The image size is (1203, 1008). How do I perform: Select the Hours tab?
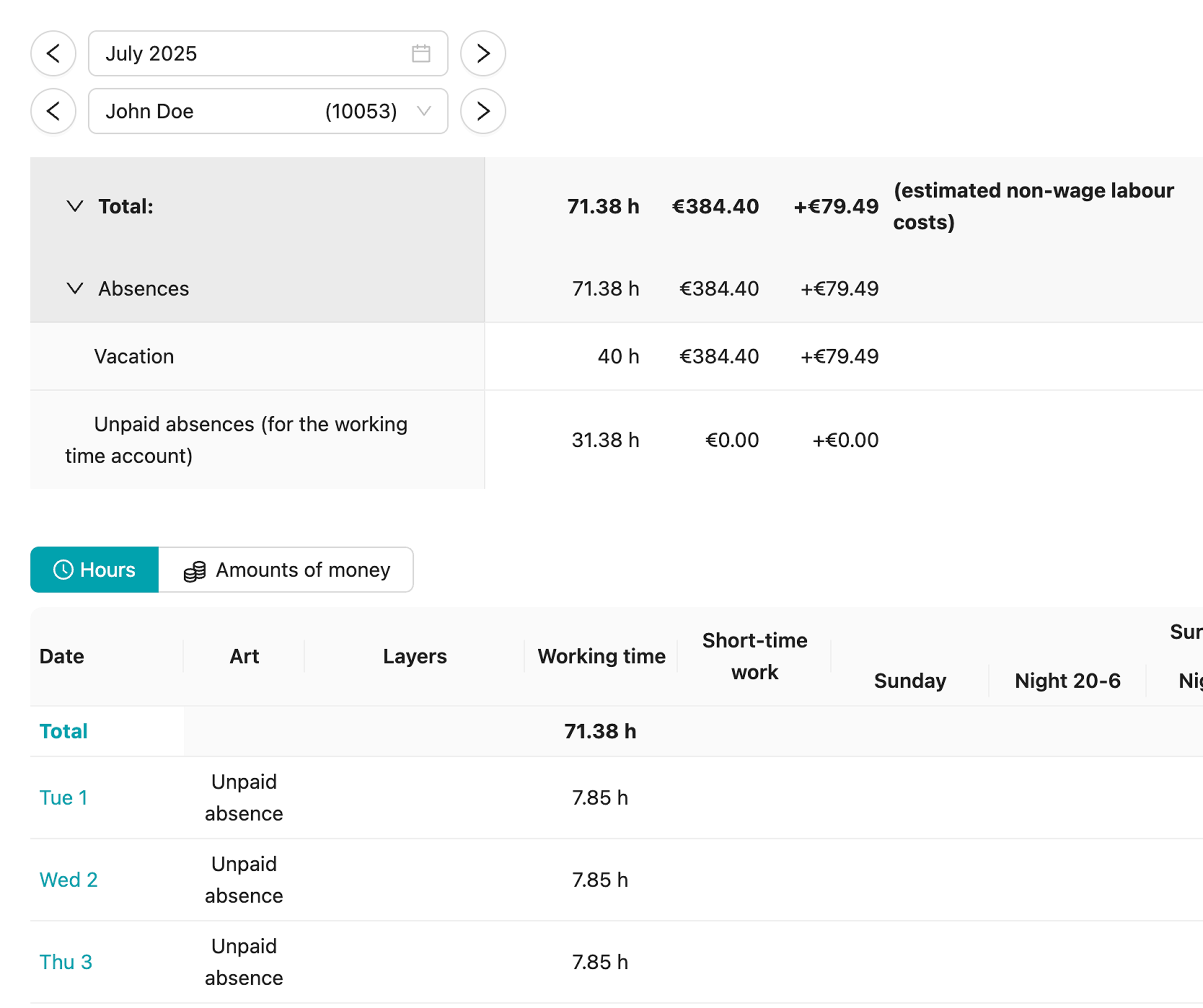94,570
